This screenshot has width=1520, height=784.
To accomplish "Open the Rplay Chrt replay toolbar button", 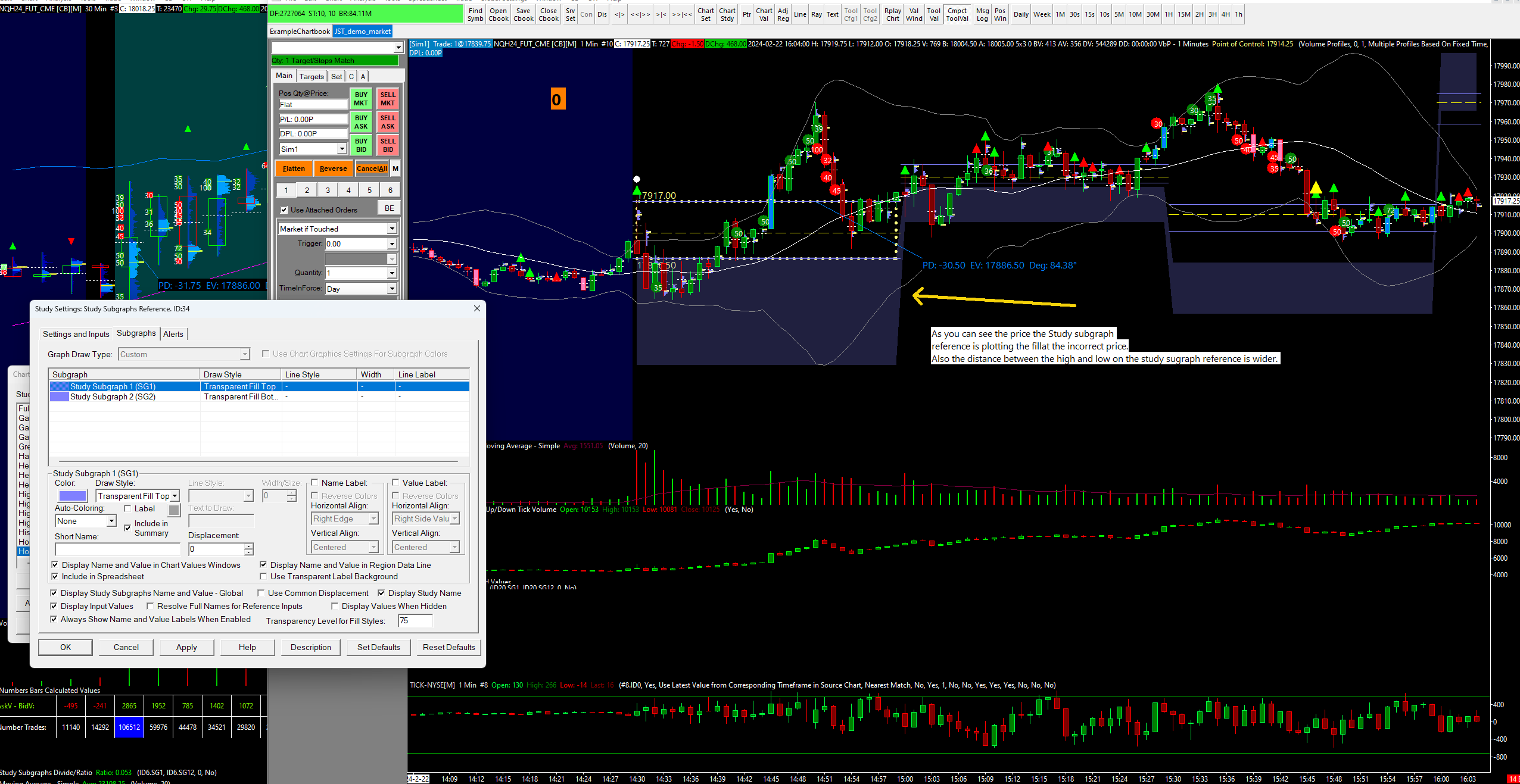I will point(892,14).
